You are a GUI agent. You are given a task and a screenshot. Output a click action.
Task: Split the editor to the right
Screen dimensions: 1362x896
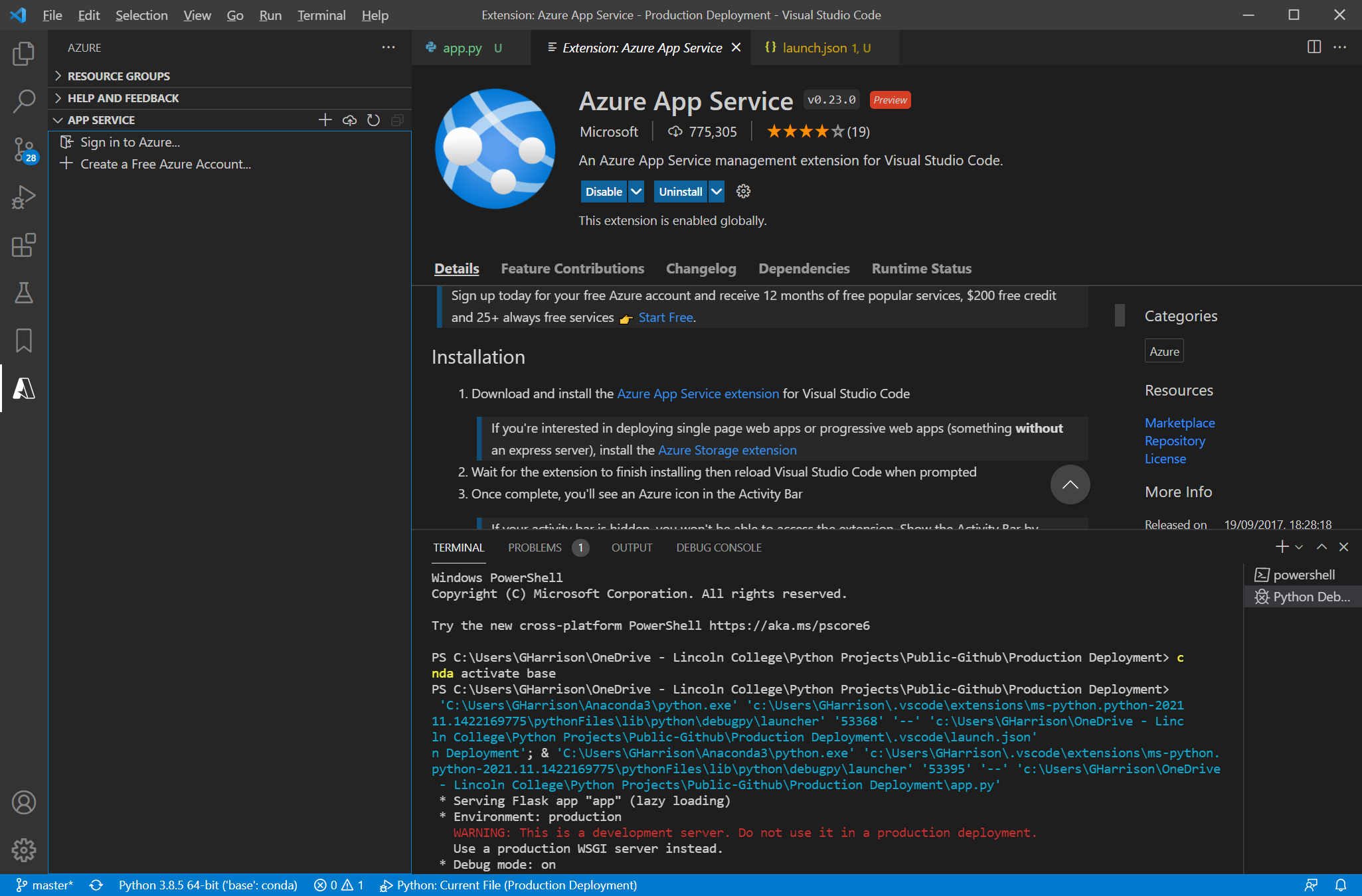pyautogui.click(x=1314, y=47)
